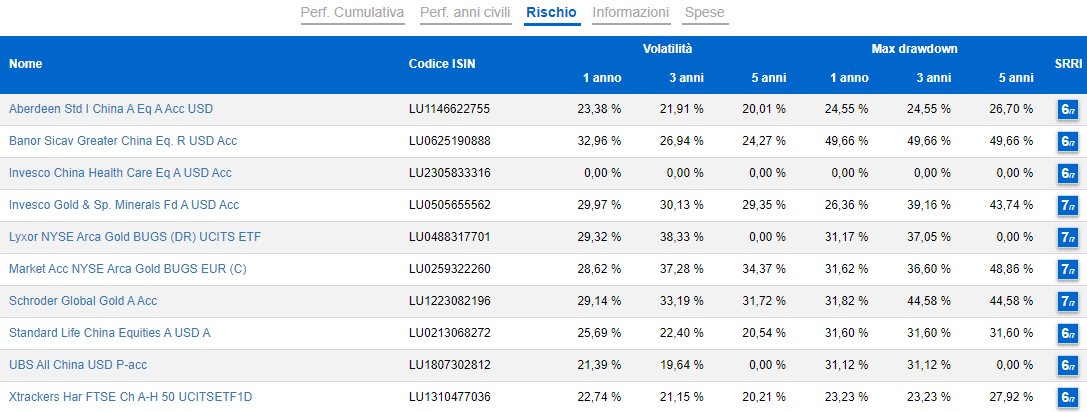Go to the Spese tab
The height and width of the screenshot is (412, 1087).
(x=704, y=12)
